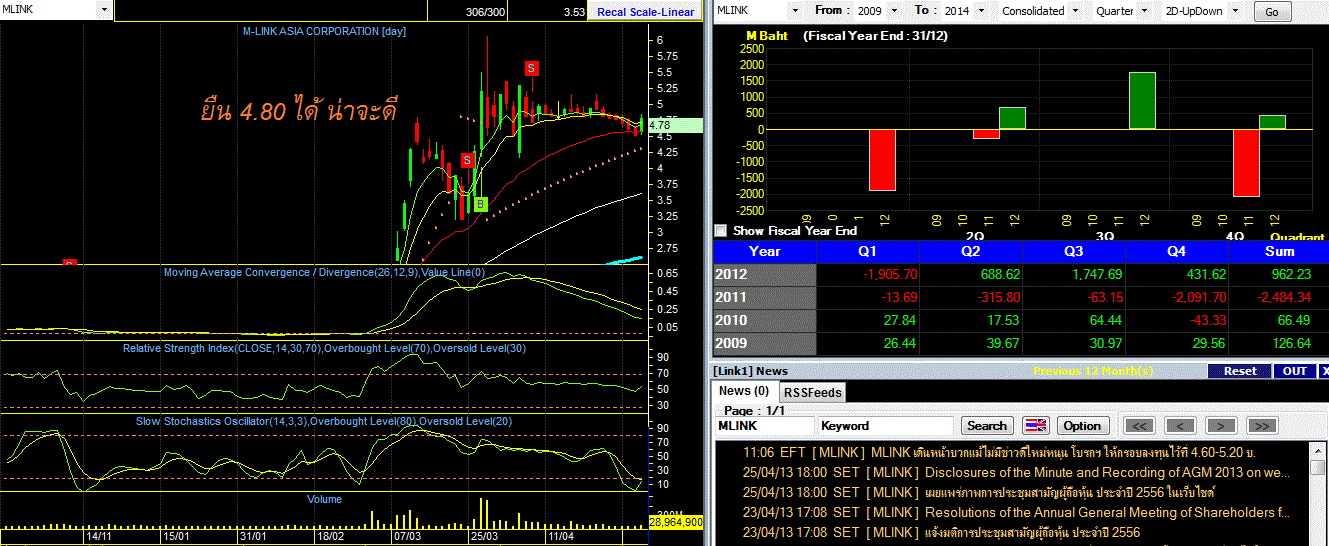The height and width of the screenshot is (546, 1329).
Task: Click the Year column header
Action: click(x=764, y=252)
